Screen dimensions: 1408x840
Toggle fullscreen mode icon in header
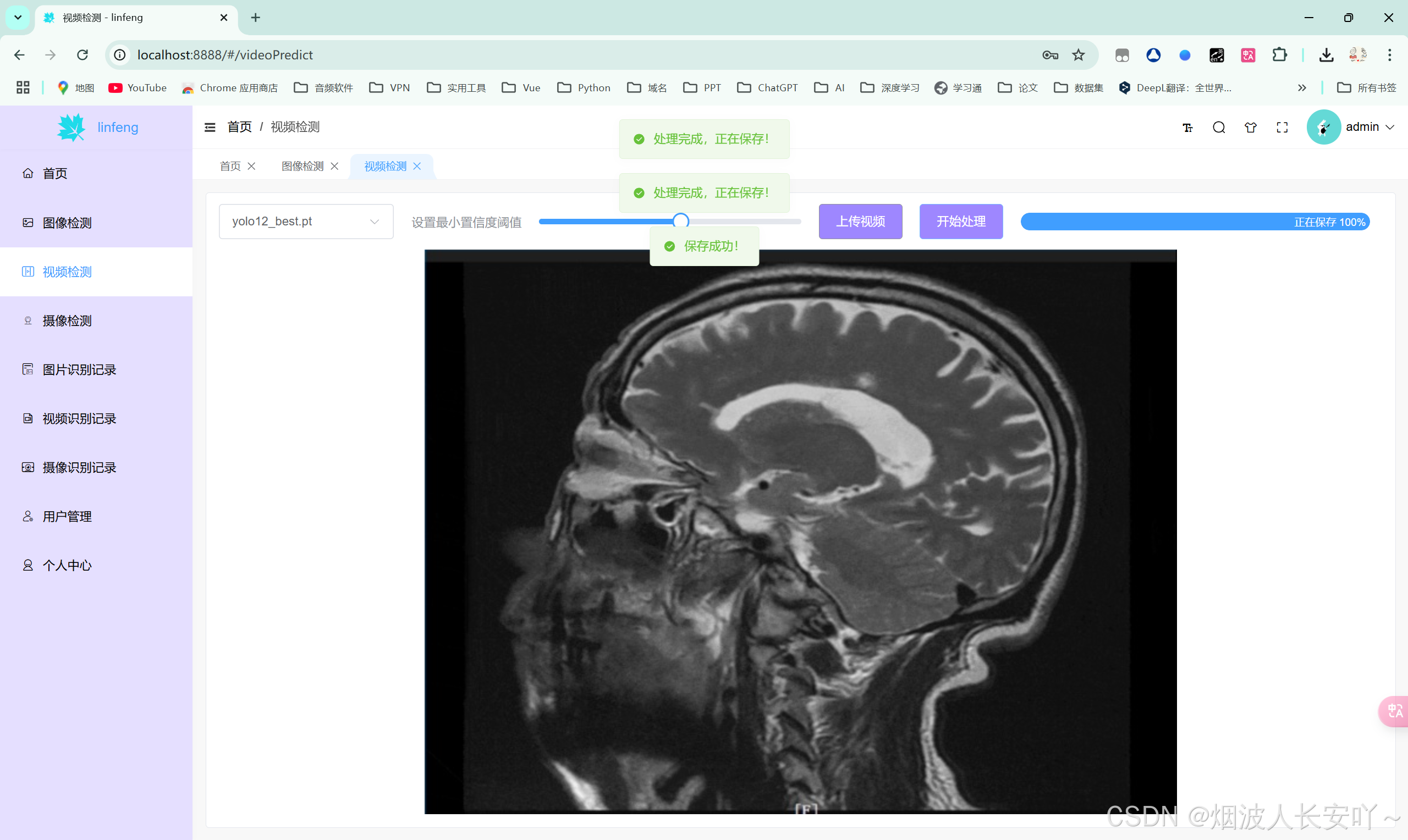(1281, 128)
